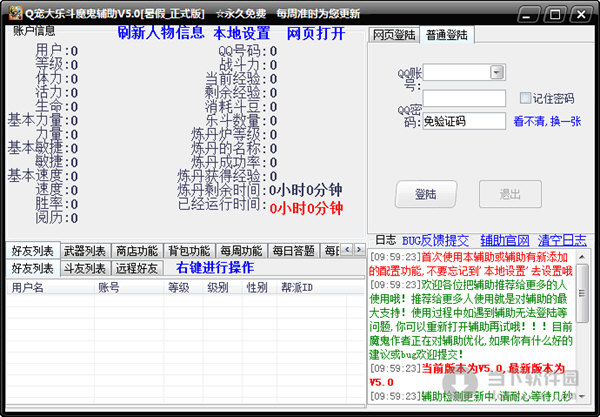Click the app icon in title bar
This screenshot has height=417, width=600.
tap(15, 13)
